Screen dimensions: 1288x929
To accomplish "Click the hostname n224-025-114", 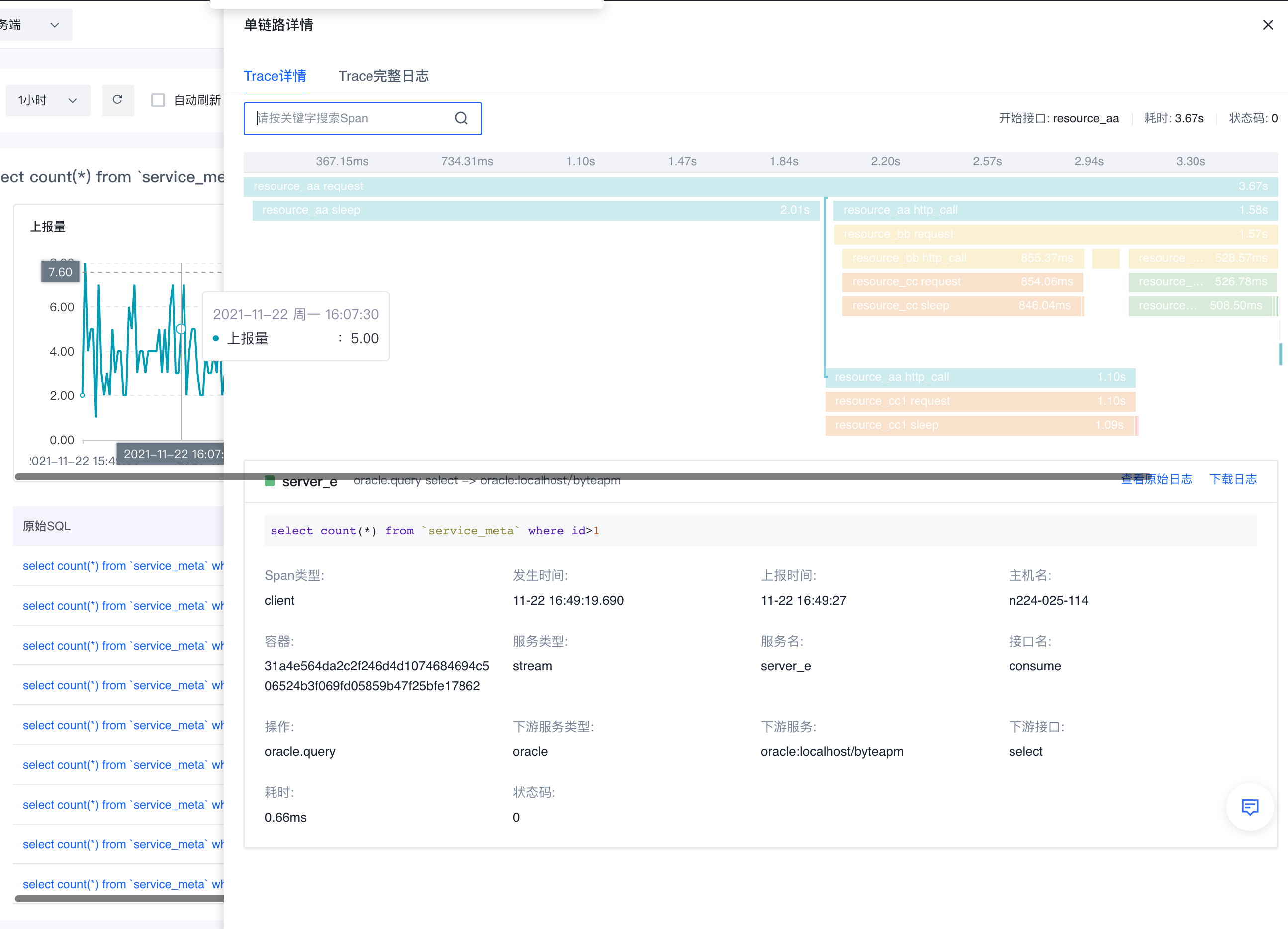I will point(1048,600).
